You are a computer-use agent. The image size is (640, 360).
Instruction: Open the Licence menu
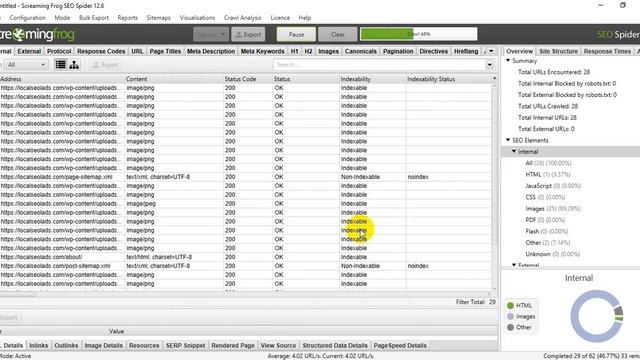click(280, 18)
